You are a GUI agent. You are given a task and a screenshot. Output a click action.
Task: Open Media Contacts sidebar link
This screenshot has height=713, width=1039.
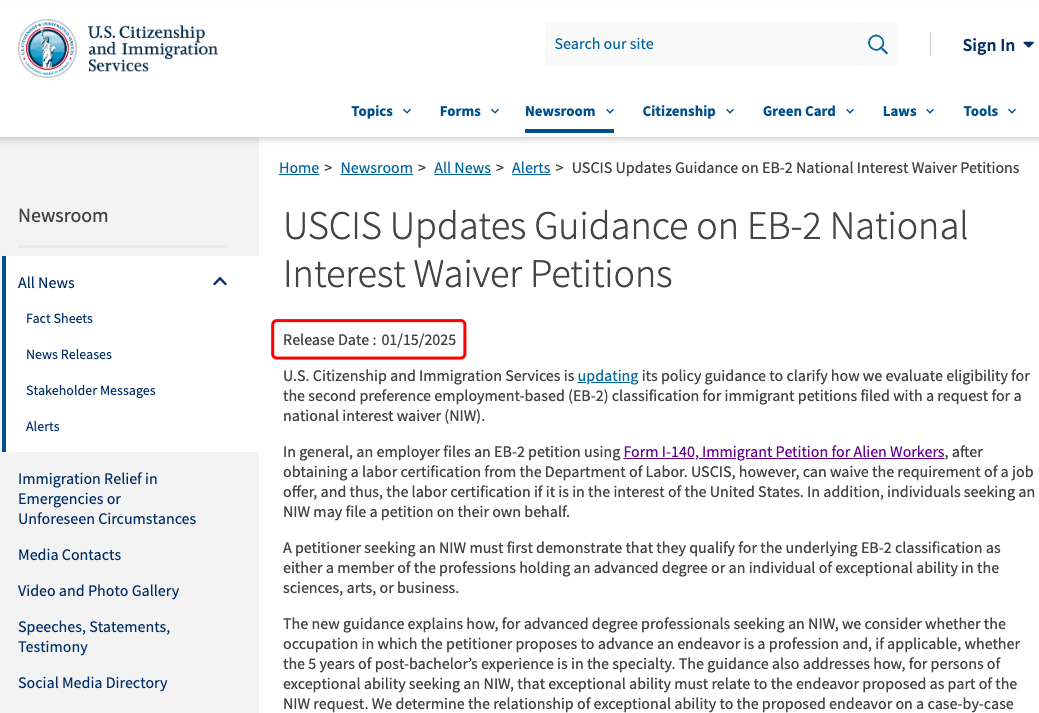pyautogui.click(x=70, y=555)
